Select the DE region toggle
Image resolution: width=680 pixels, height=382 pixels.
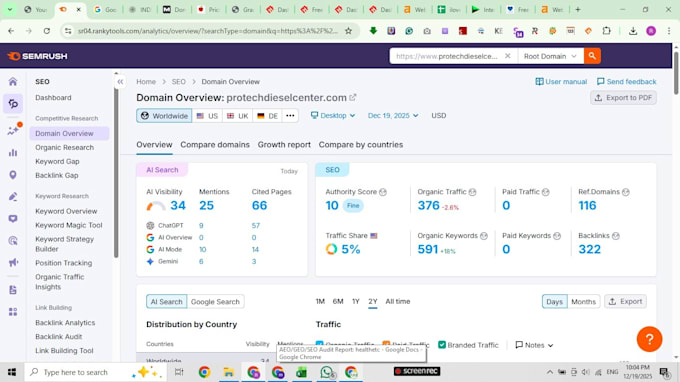tap(268, 116)
